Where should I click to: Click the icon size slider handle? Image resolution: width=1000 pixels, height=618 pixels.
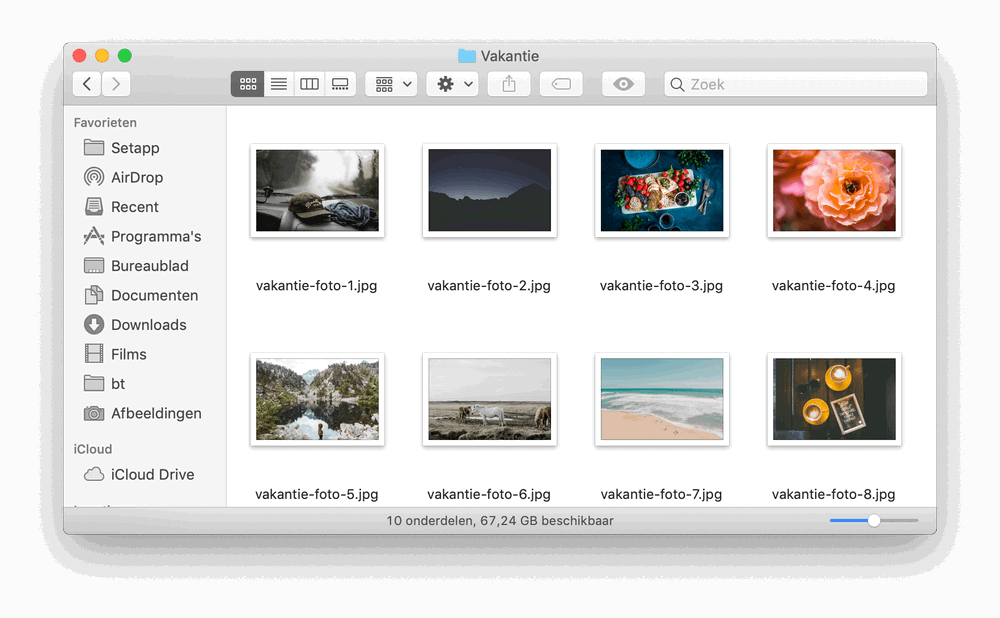point(874,520)
